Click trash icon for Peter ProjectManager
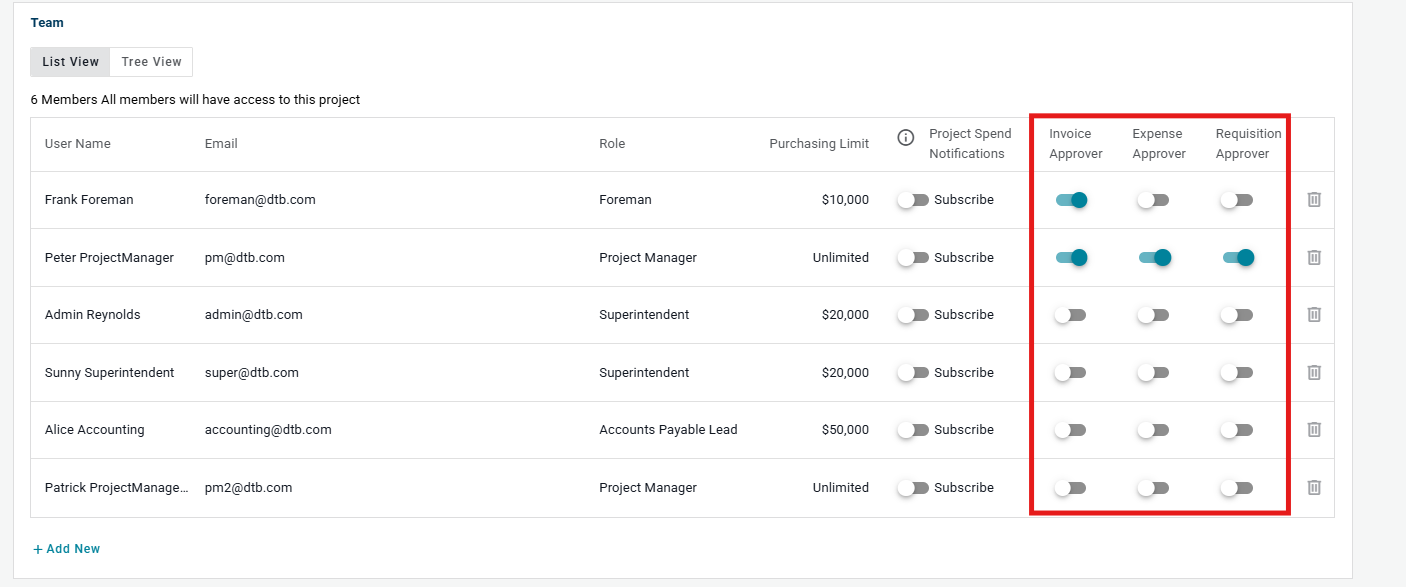The height and width of the screenshot is (587, 1406). pos(1314,257)
